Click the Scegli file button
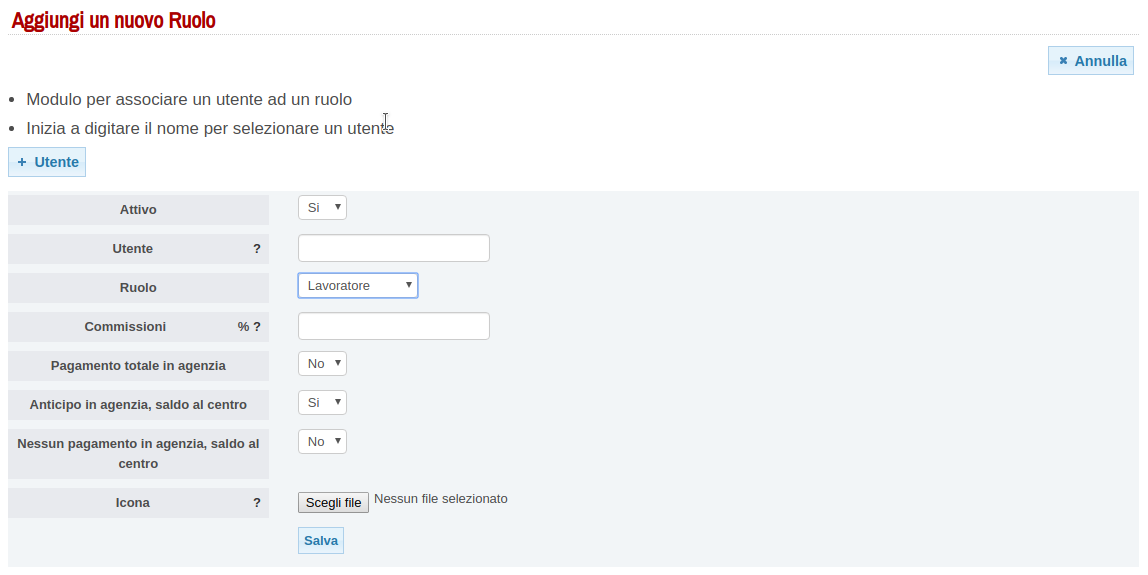This screenshot has width=1148, height=575. pos(333,502)
